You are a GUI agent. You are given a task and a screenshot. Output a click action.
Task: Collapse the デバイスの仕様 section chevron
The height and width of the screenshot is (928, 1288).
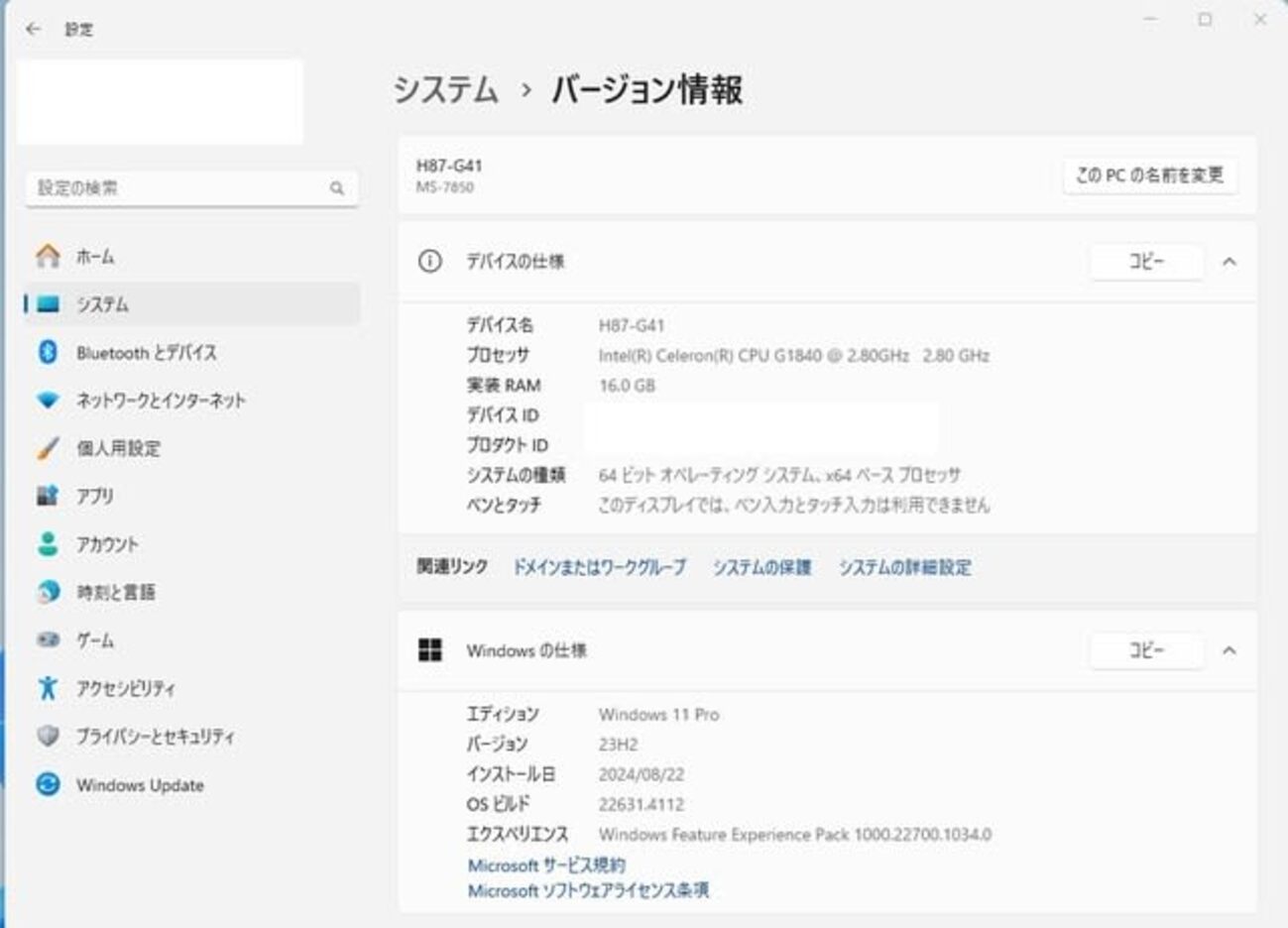point(1229,262)
